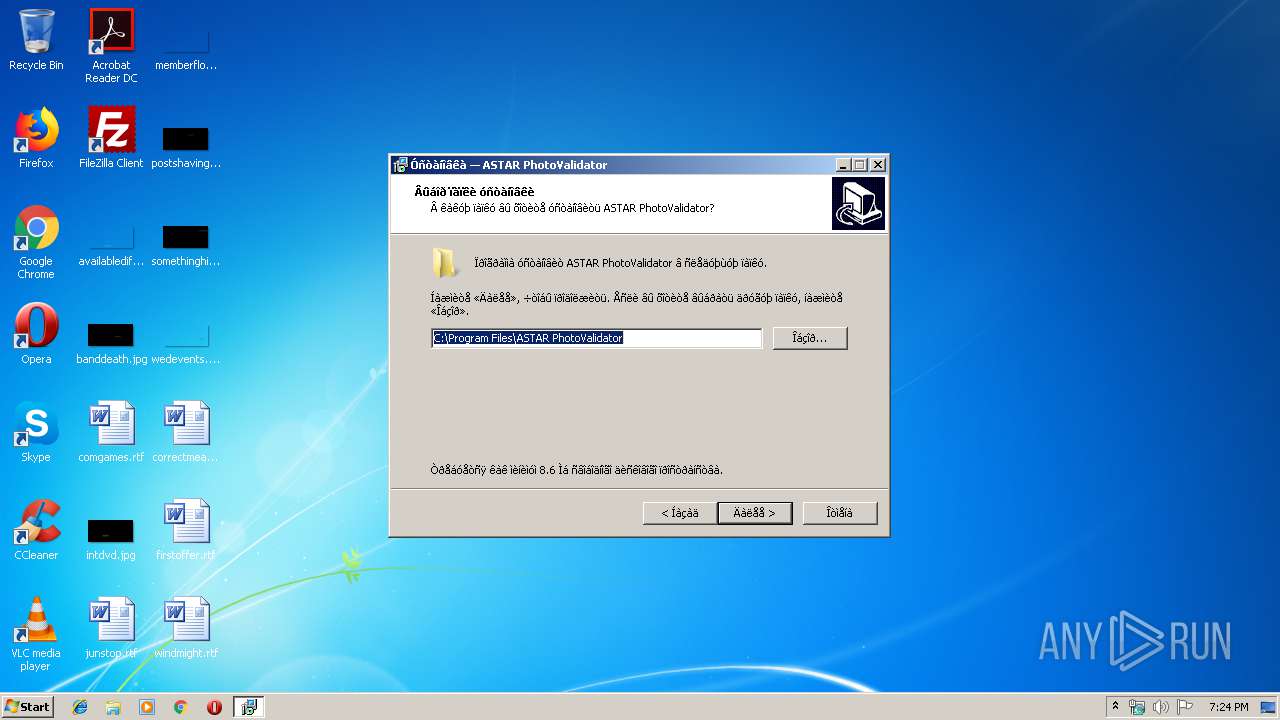This screenshot has width=1280, height=720.
Task: Launch Opera desktop shortcut
Action: 36,333
